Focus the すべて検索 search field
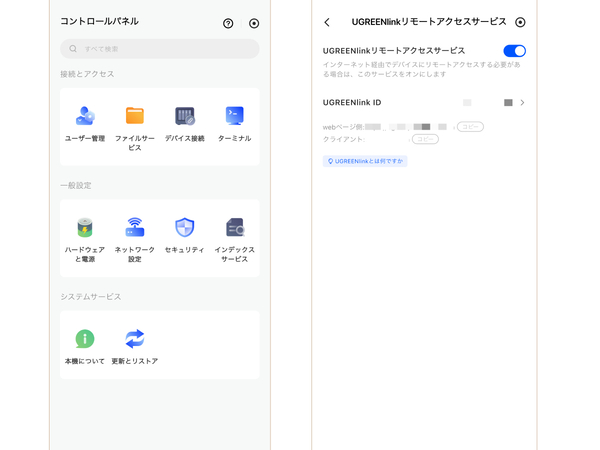 pos(160,49)
